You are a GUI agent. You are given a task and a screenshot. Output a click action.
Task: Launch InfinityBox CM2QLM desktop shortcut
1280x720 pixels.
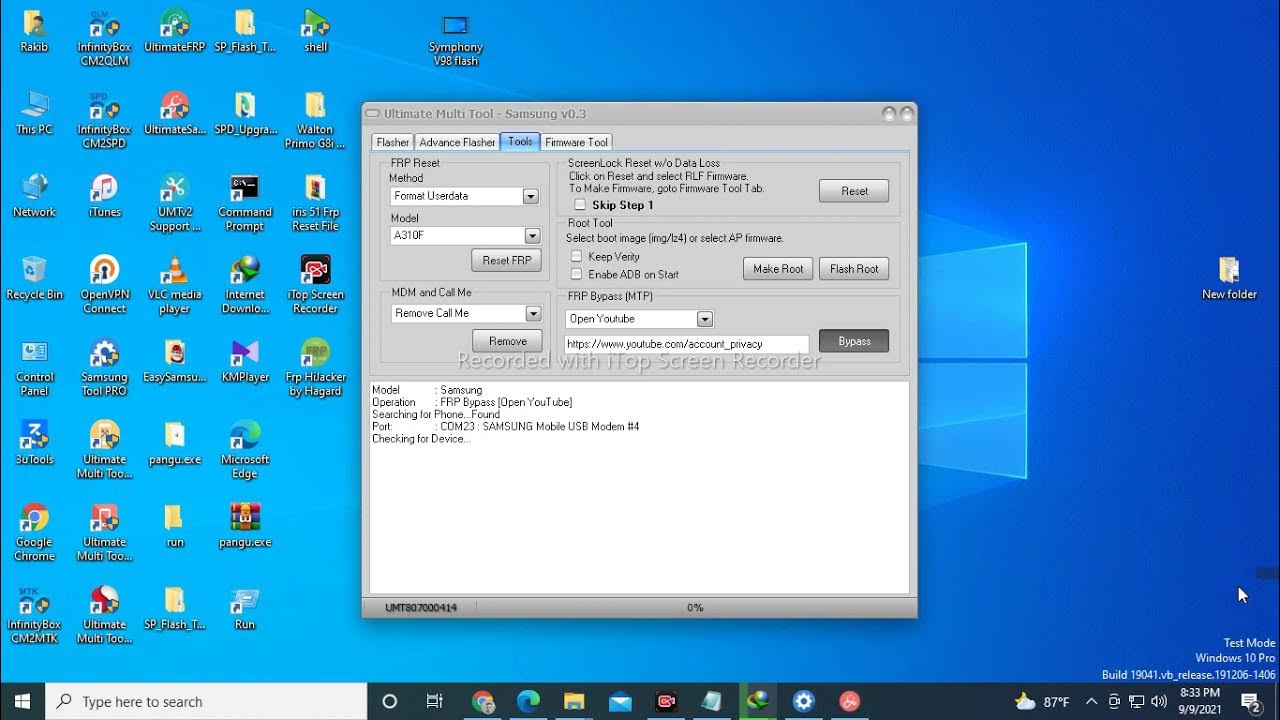pos(104,38)
